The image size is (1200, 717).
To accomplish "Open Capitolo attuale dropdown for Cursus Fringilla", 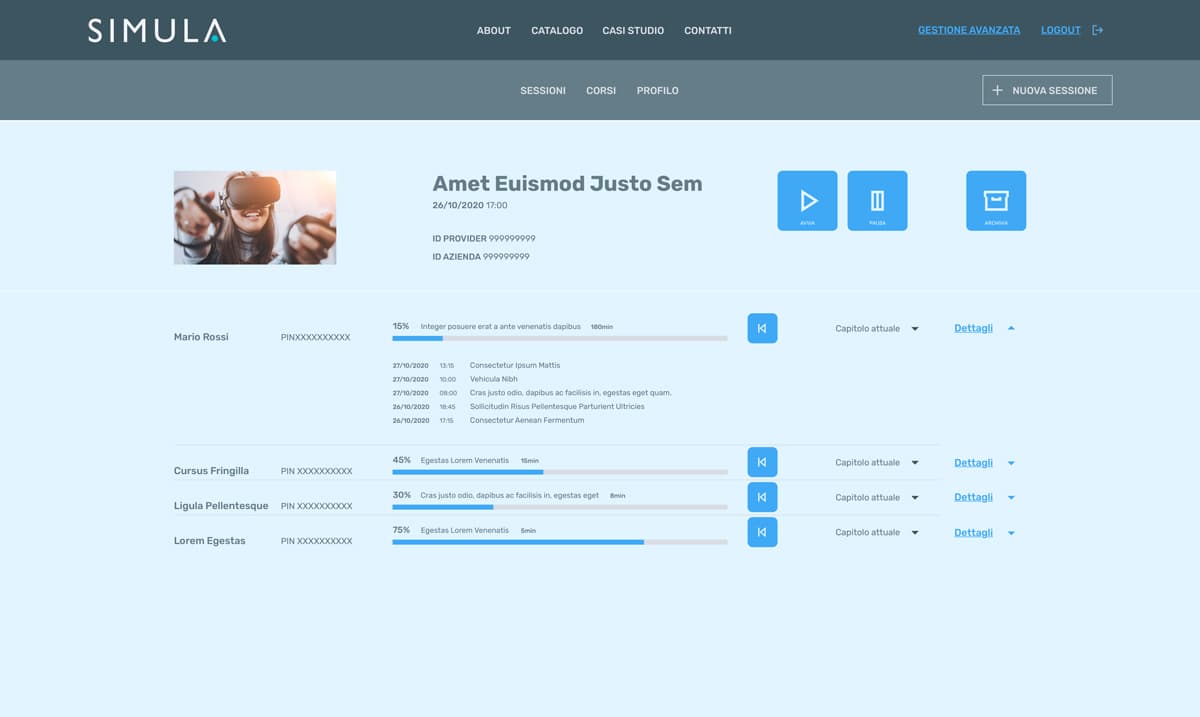I will 877,462.
